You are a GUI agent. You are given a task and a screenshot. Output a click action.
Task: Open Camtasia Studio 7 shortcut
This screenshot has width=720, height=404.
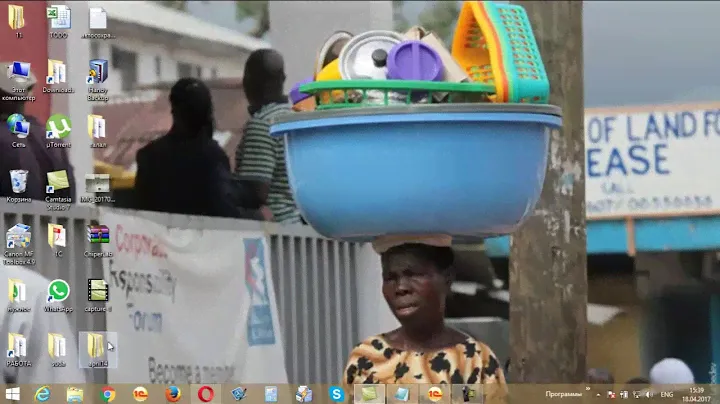(x=58, y=182)
